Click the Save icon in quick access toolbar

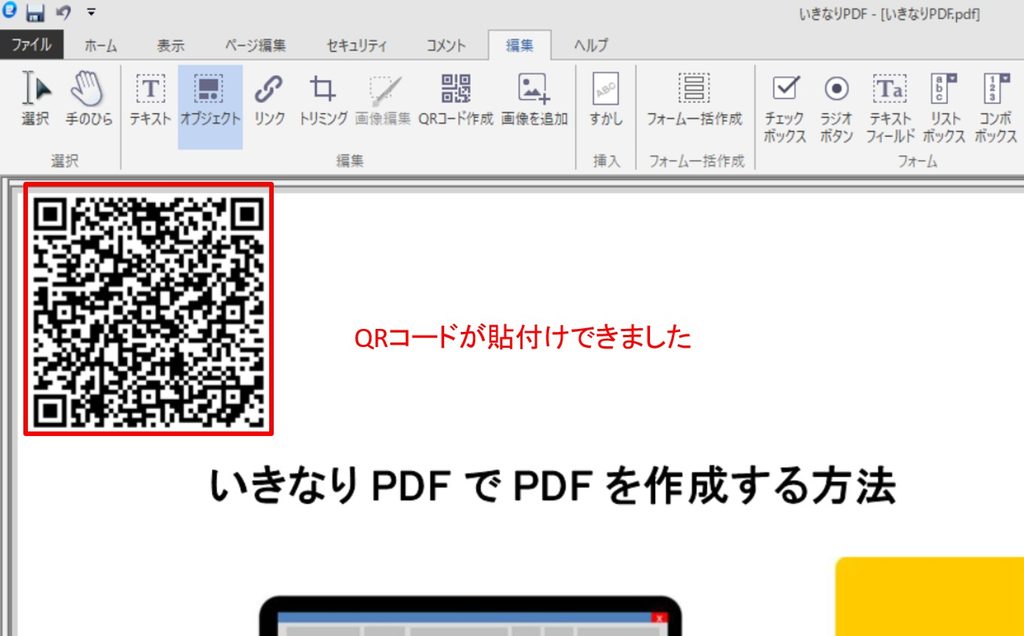(35, 12)
